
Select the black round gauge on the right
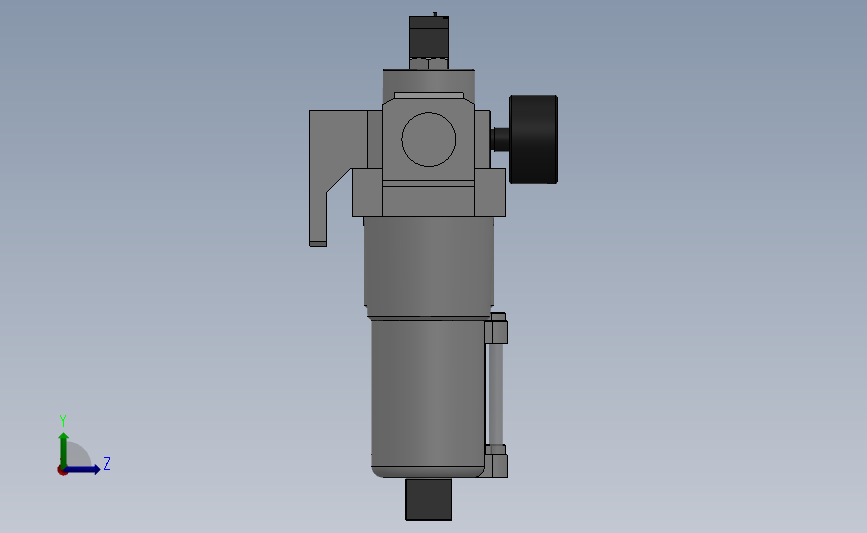533,139
